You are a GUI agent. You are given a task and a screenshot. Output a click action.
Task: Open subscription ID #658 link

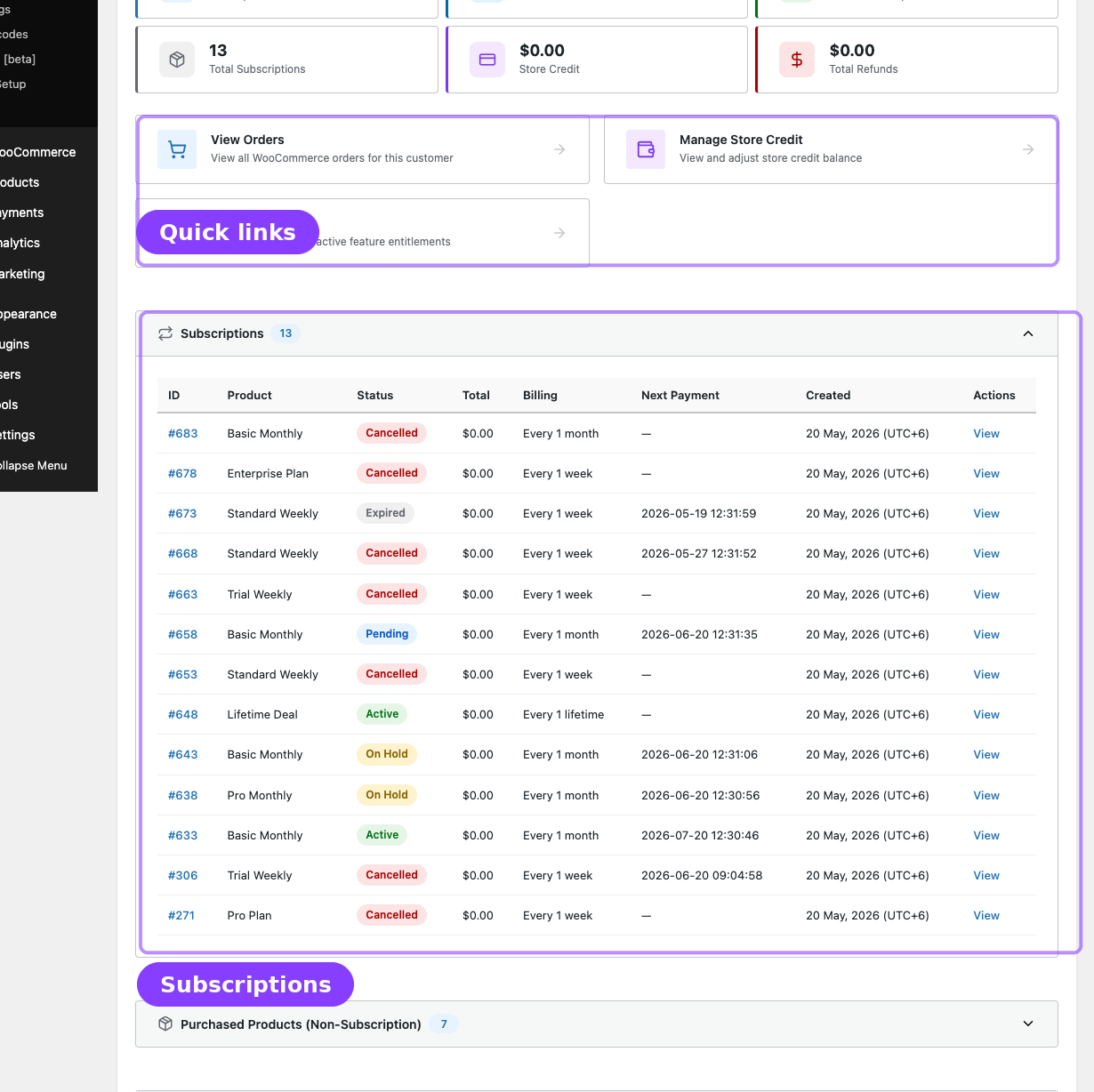(x=183, y=634)
